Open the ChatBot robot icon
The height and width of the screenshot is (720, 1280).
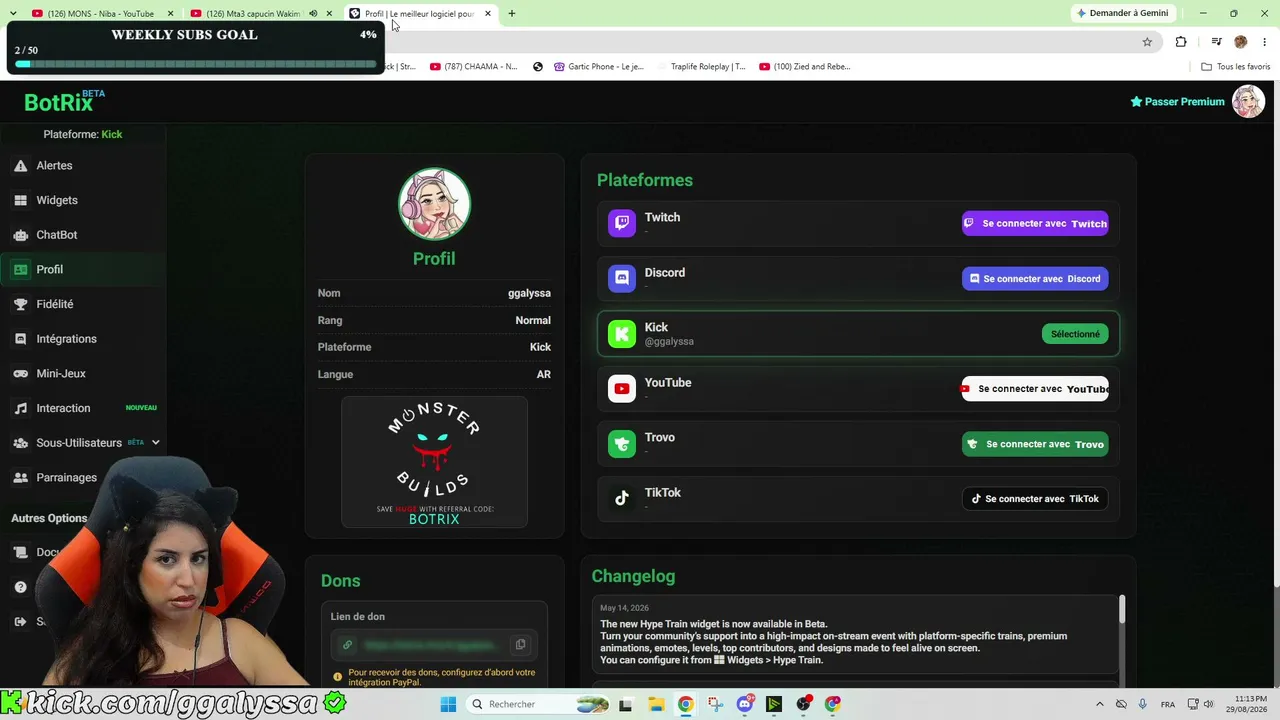(x=20, y=235)
